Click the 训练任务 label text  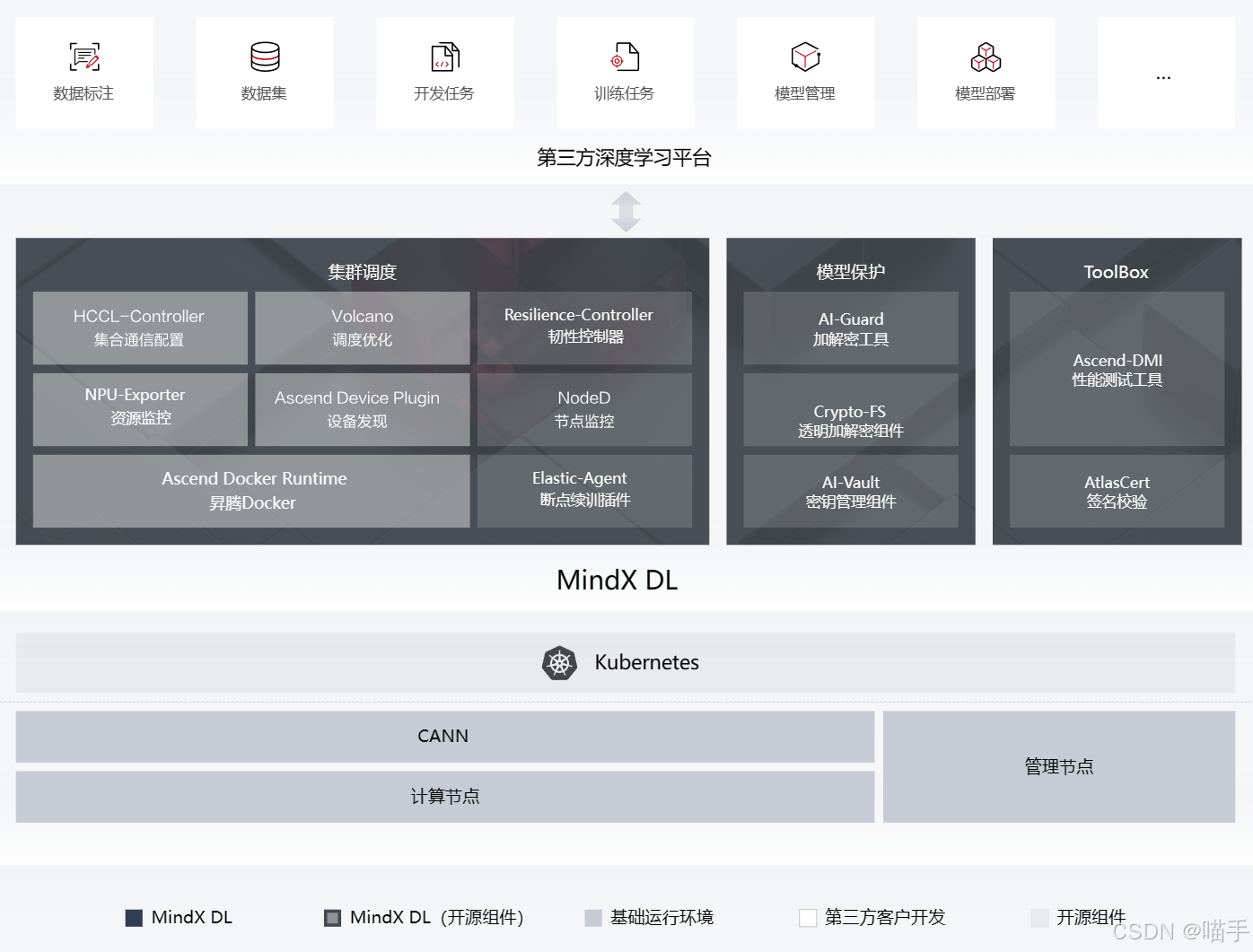625,93
